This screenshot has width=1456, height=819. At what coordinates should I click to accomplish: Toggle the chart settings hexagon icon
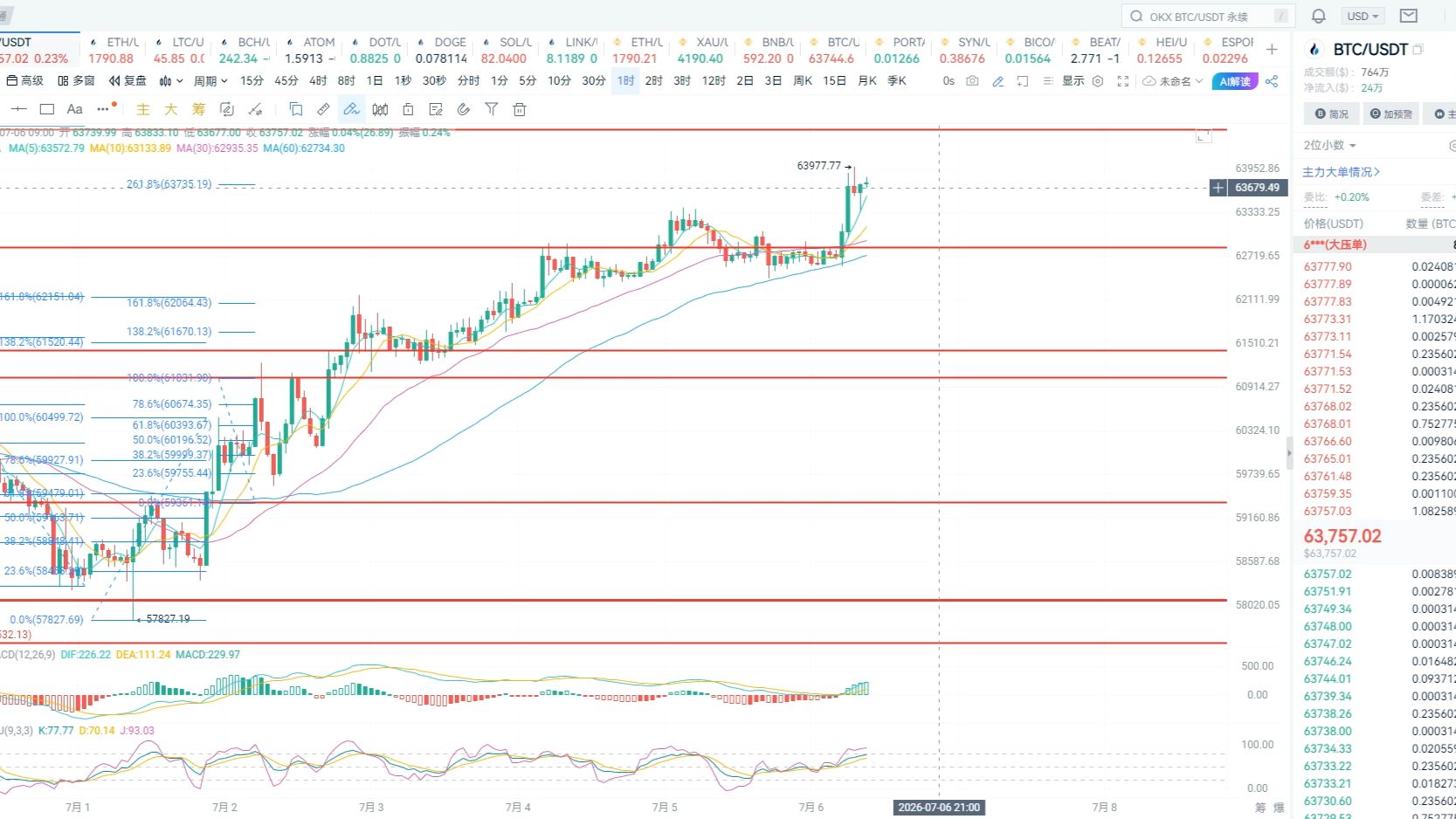click(x=1098, y=81)
